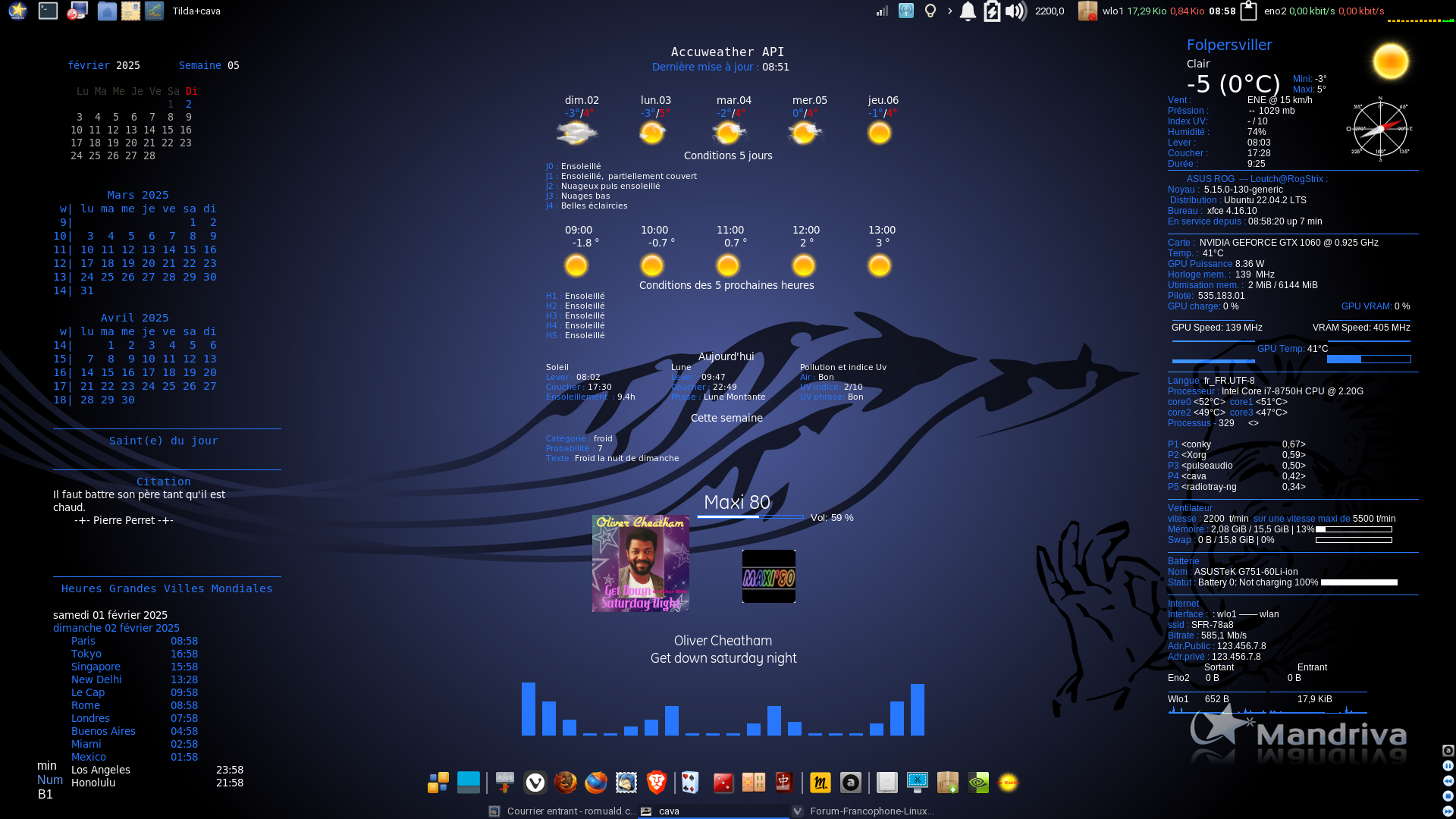The image size is (1456, 819).
Task: Launch Firefox from the dock
Action: 596,782
